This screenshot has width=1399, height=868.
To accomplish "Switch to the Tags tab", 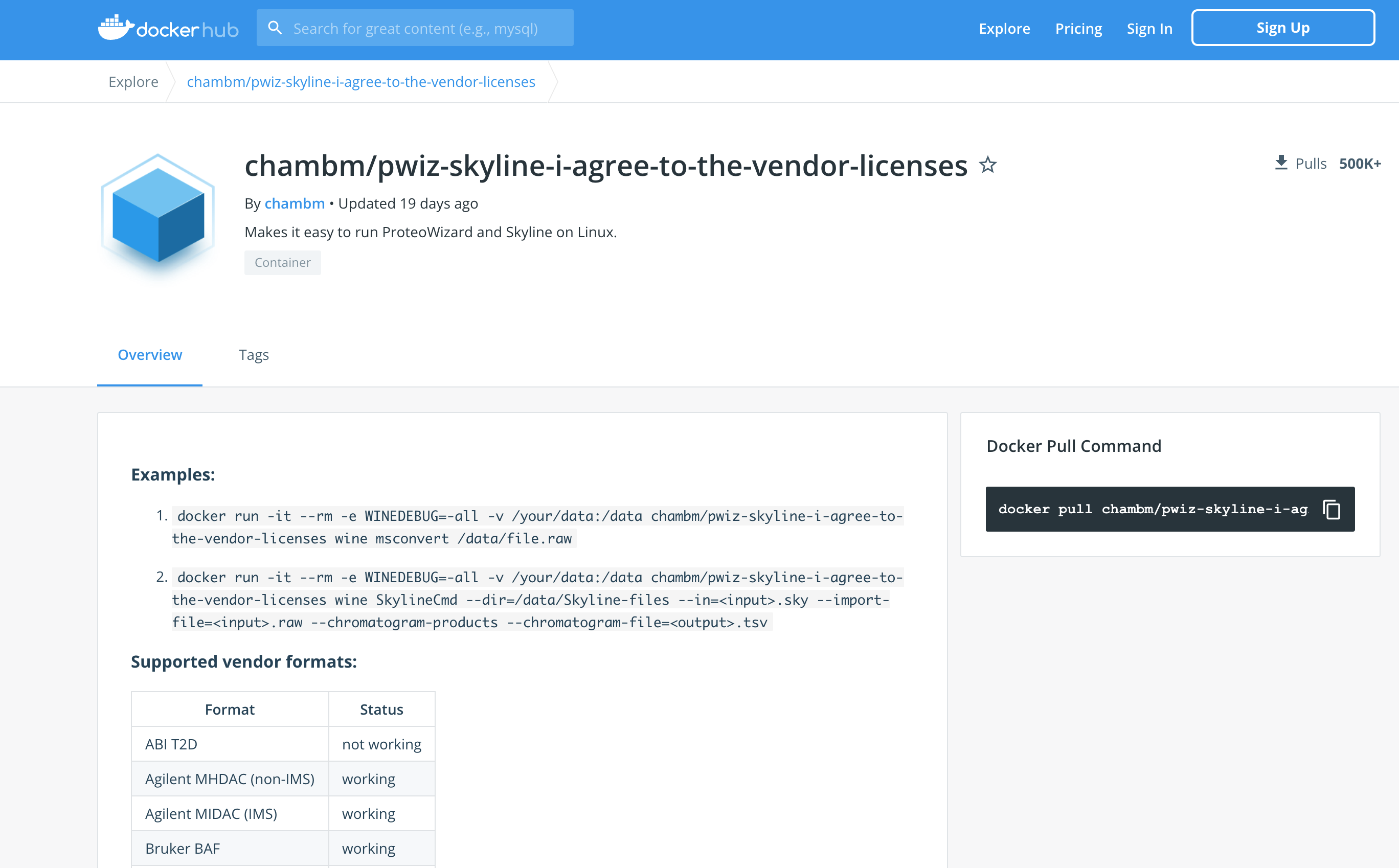I will coord(254,355).
